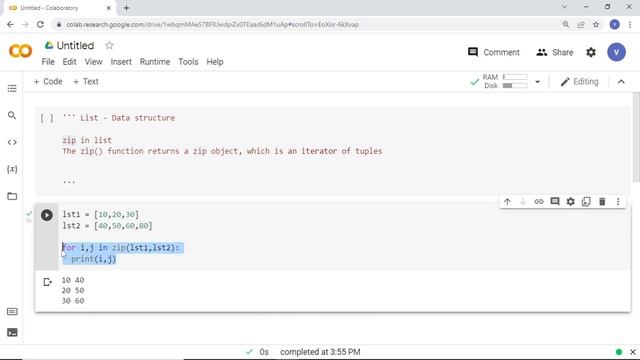Move the selected cell up
This screenshot has height=360, width=640.
click(x=507, y=202)
